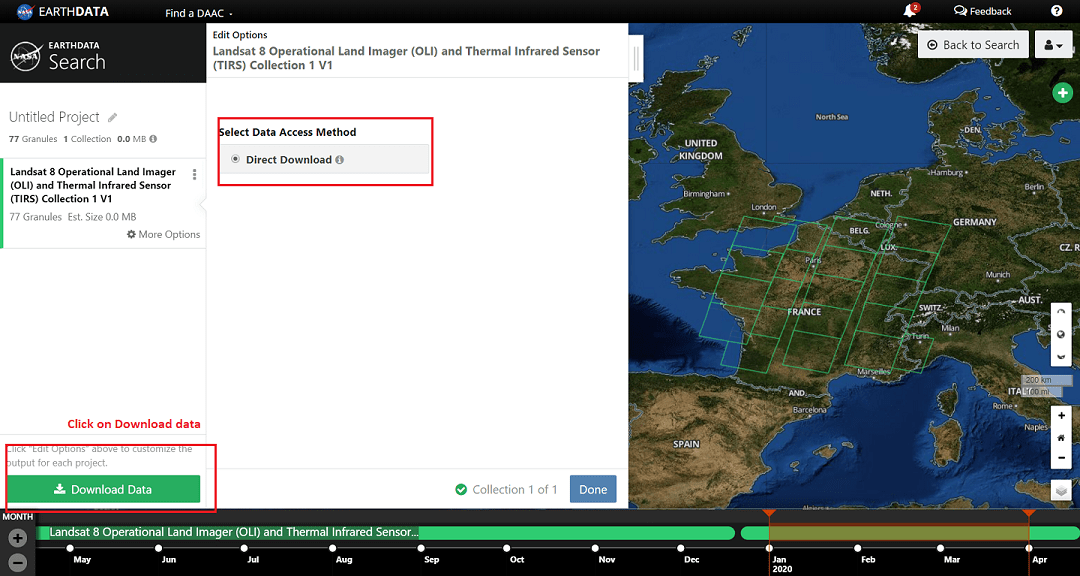1080x576 pixels.
Task: Click the Aug tick on the timeline
Action: (x=333, y=548)
